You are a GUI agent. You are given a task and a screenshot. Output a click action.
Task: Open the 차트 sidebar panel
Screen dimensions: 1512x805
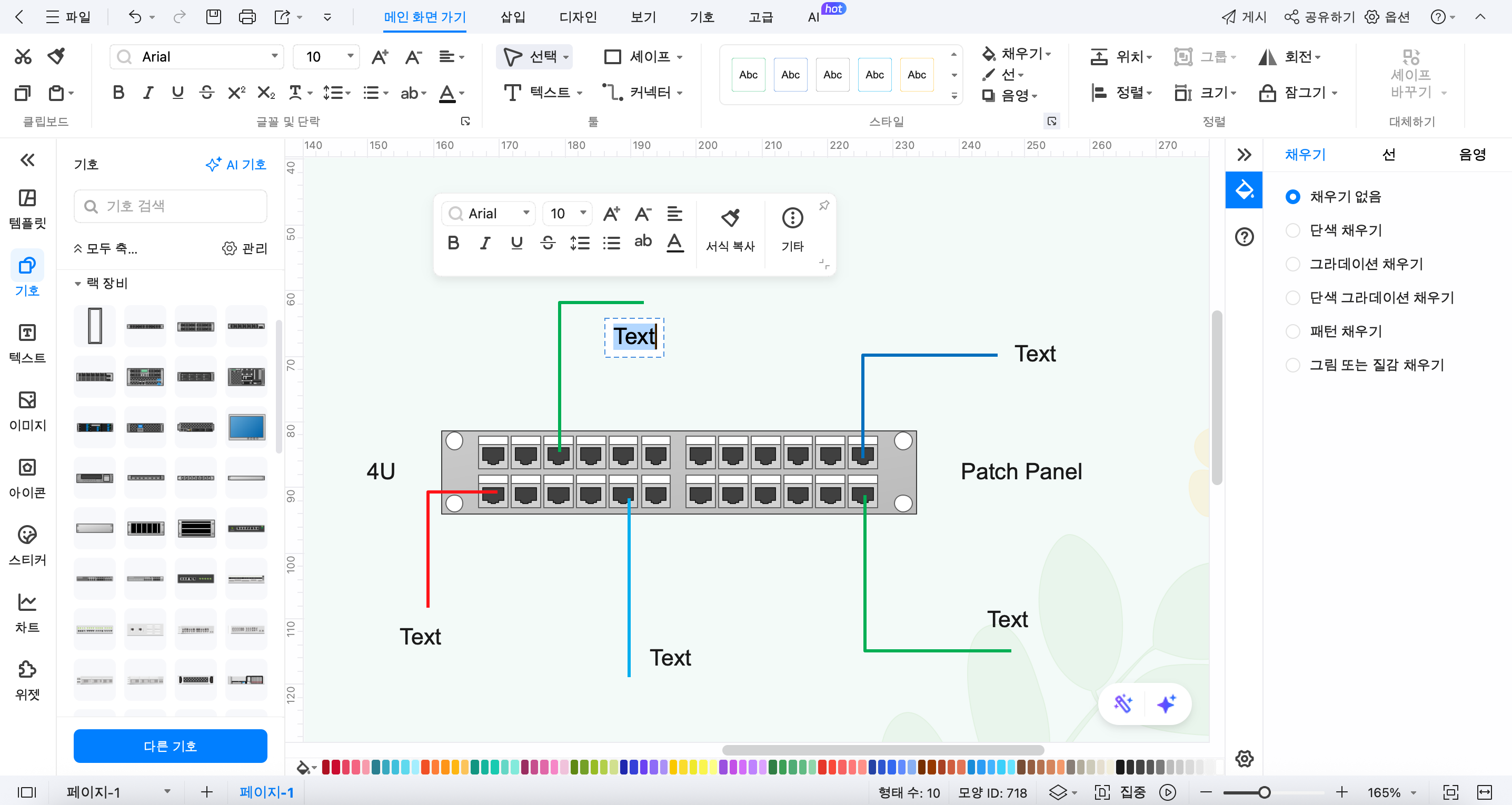point(27,613)
